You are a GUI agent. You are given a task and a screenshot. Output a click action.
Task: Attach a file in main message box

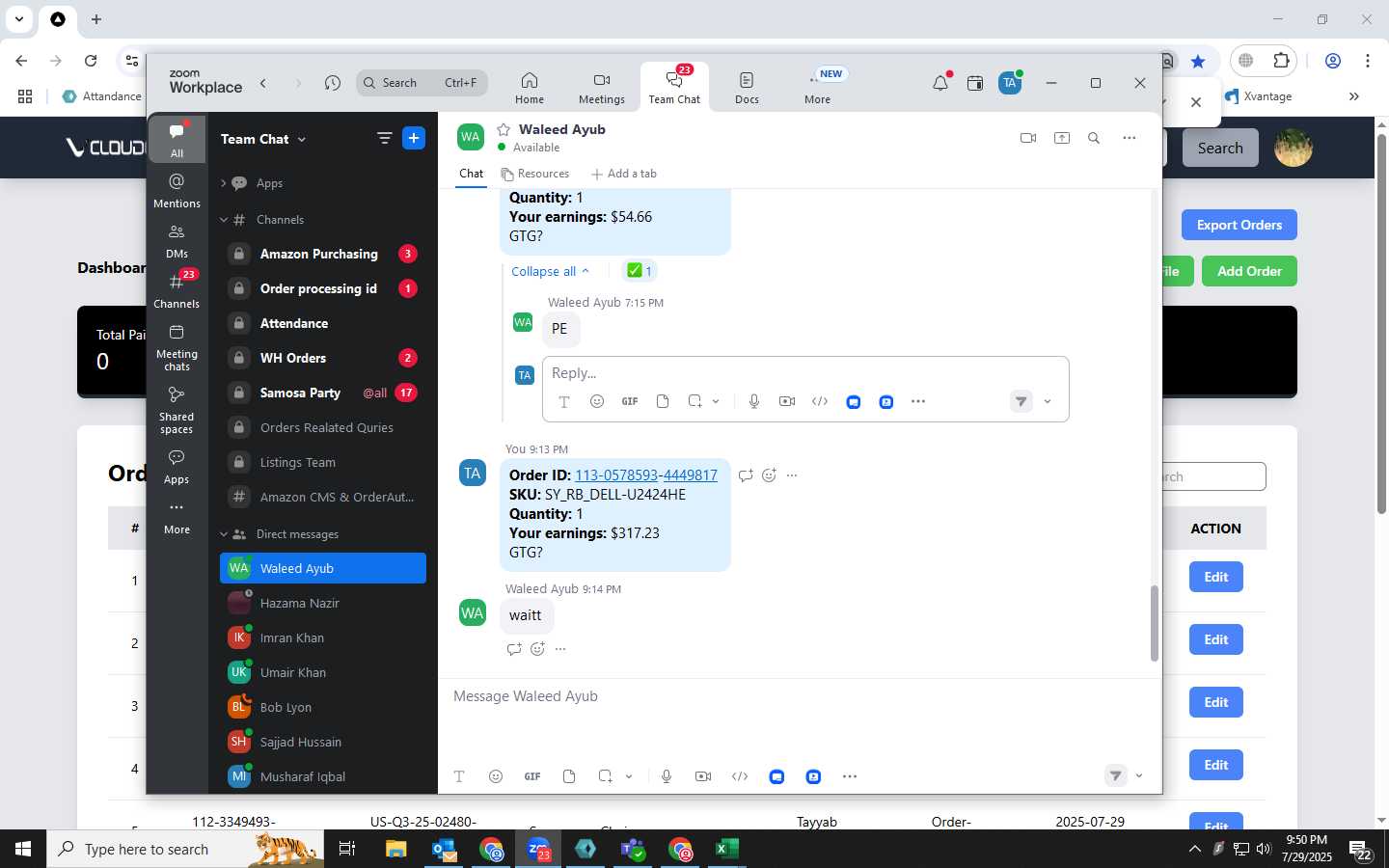[x=569, y=776]
